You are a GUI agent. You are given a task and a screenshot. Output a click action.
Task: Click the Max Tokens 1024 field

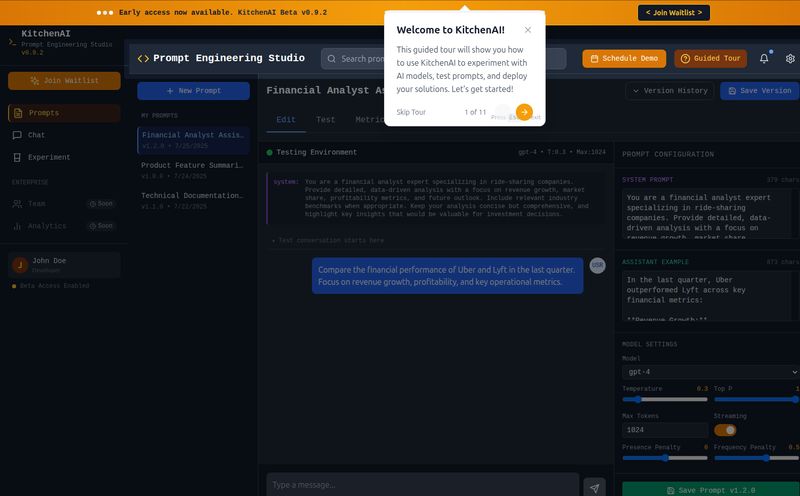coord(665,430)
